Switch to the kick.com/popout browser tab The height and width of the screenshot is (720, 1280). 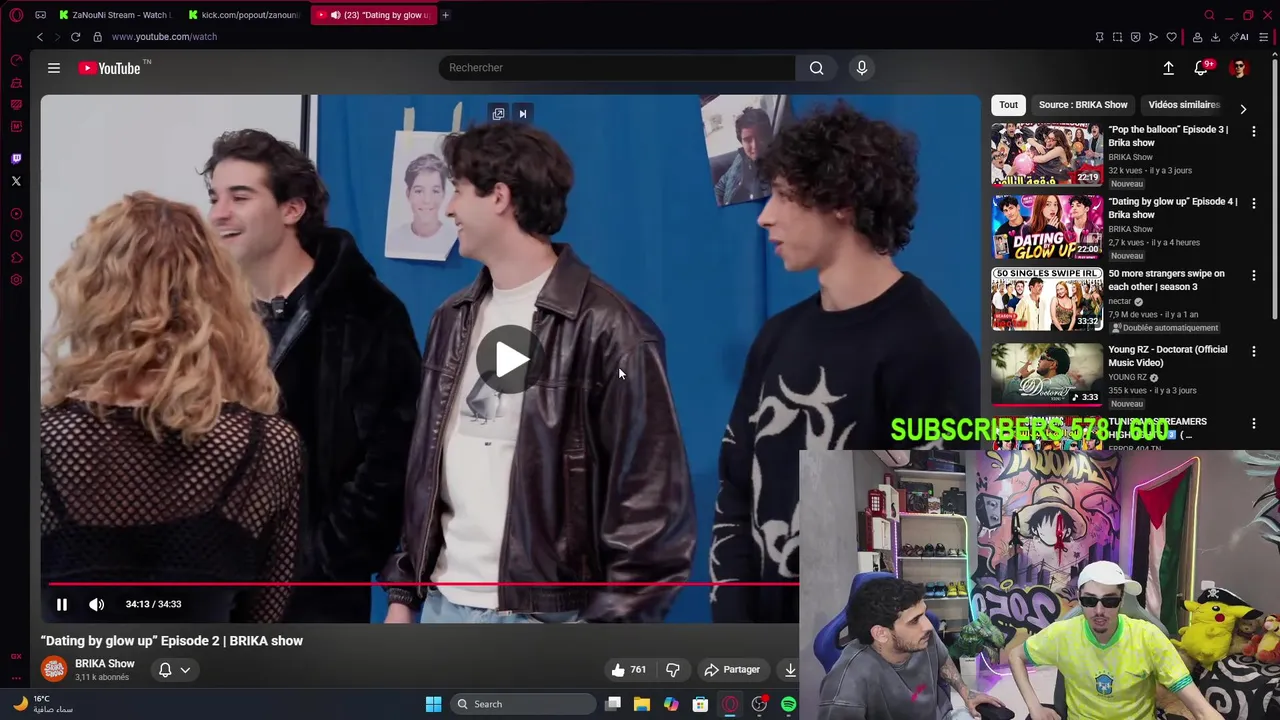245,15
